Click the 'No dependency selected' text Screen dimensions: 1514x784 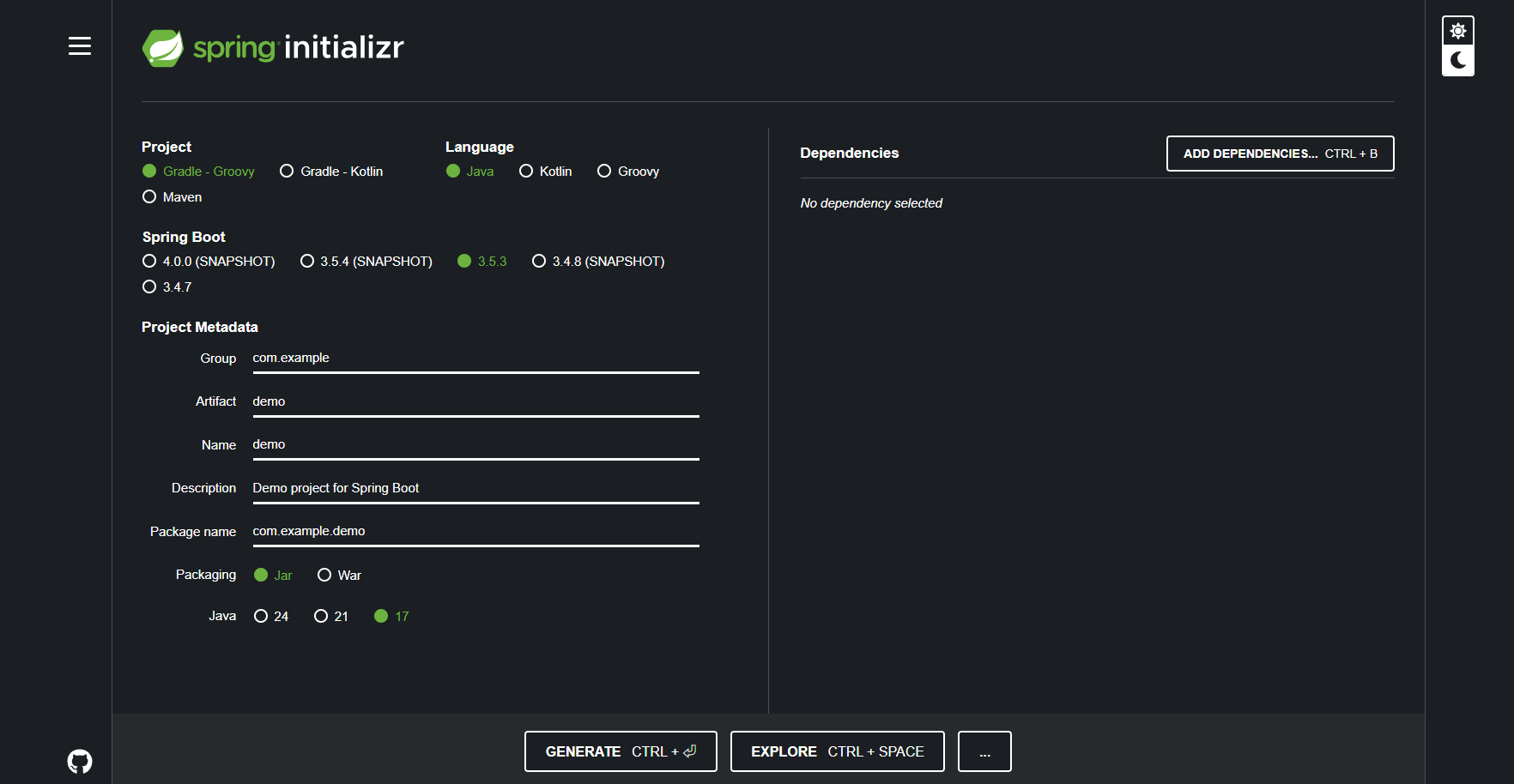tap(871, 203)
